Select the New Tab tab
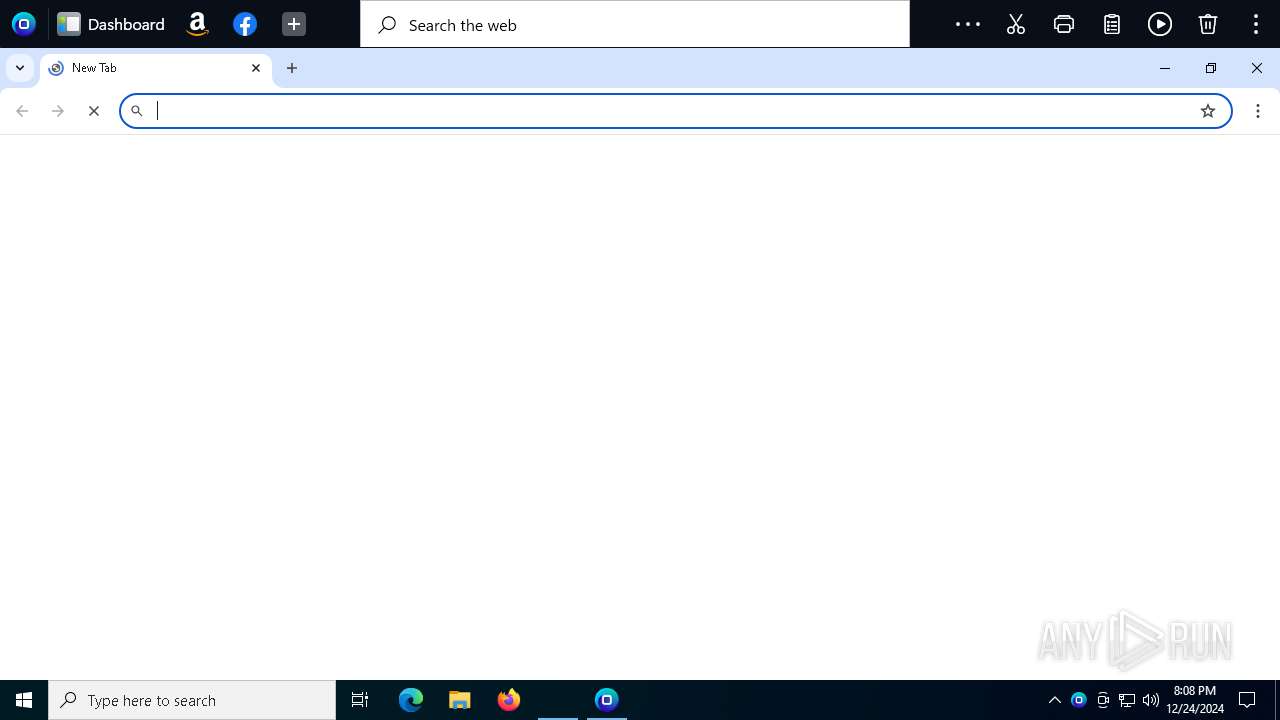 pyautogui.click(x=155, y=68)
